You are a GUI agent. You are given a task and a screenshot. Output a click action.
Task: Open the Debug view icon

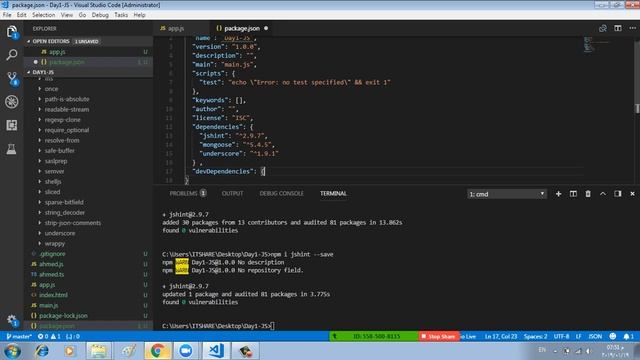pos(11,102)
